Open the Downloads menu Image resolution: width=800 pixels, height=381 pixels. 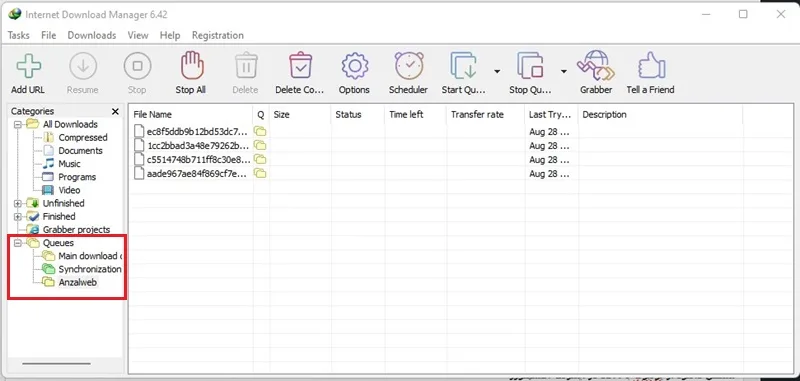pos(92,35)
